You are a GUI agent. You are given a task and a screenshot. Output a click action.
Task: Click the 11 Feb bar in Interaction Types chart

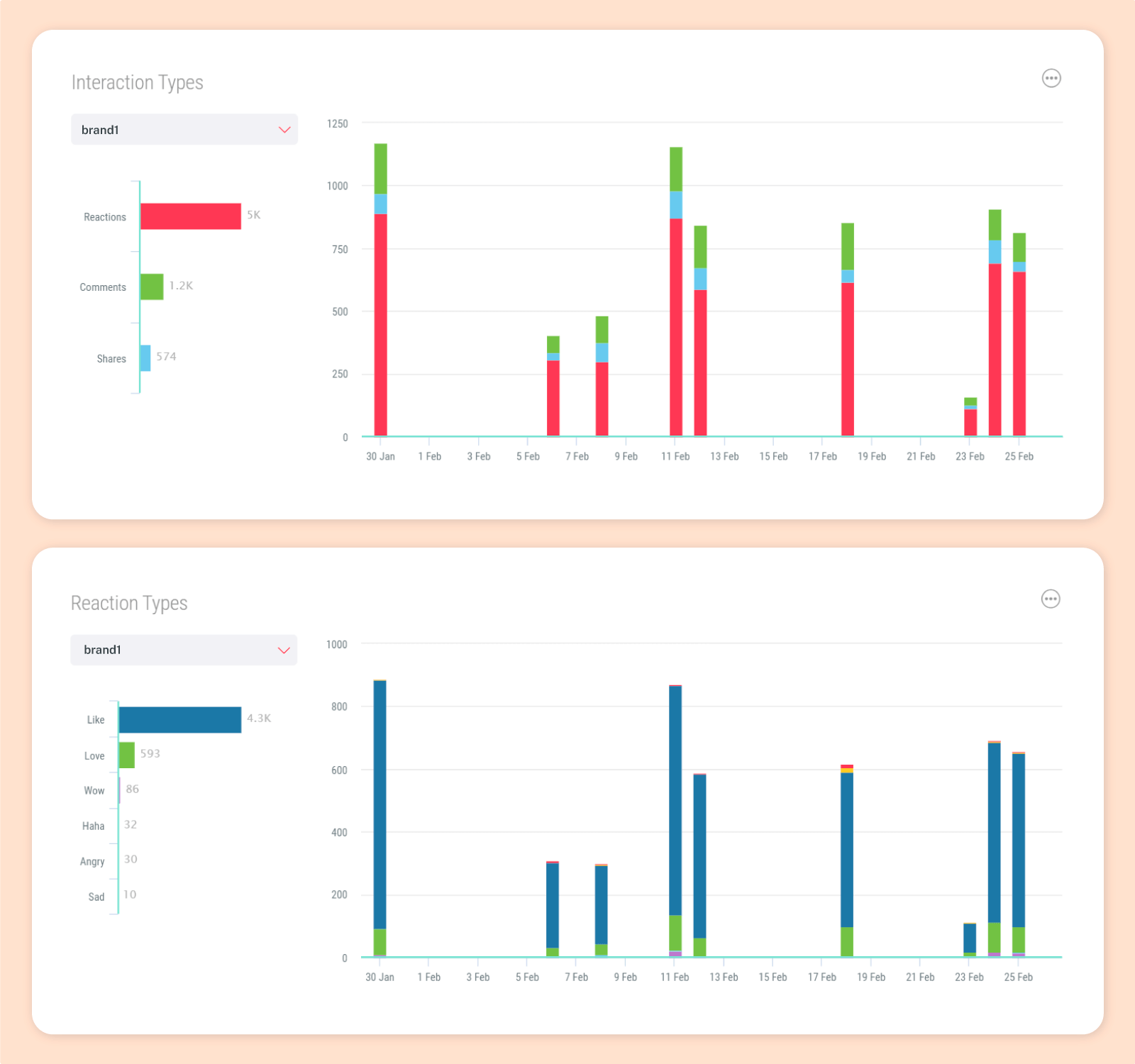click(x=676, y=292)
